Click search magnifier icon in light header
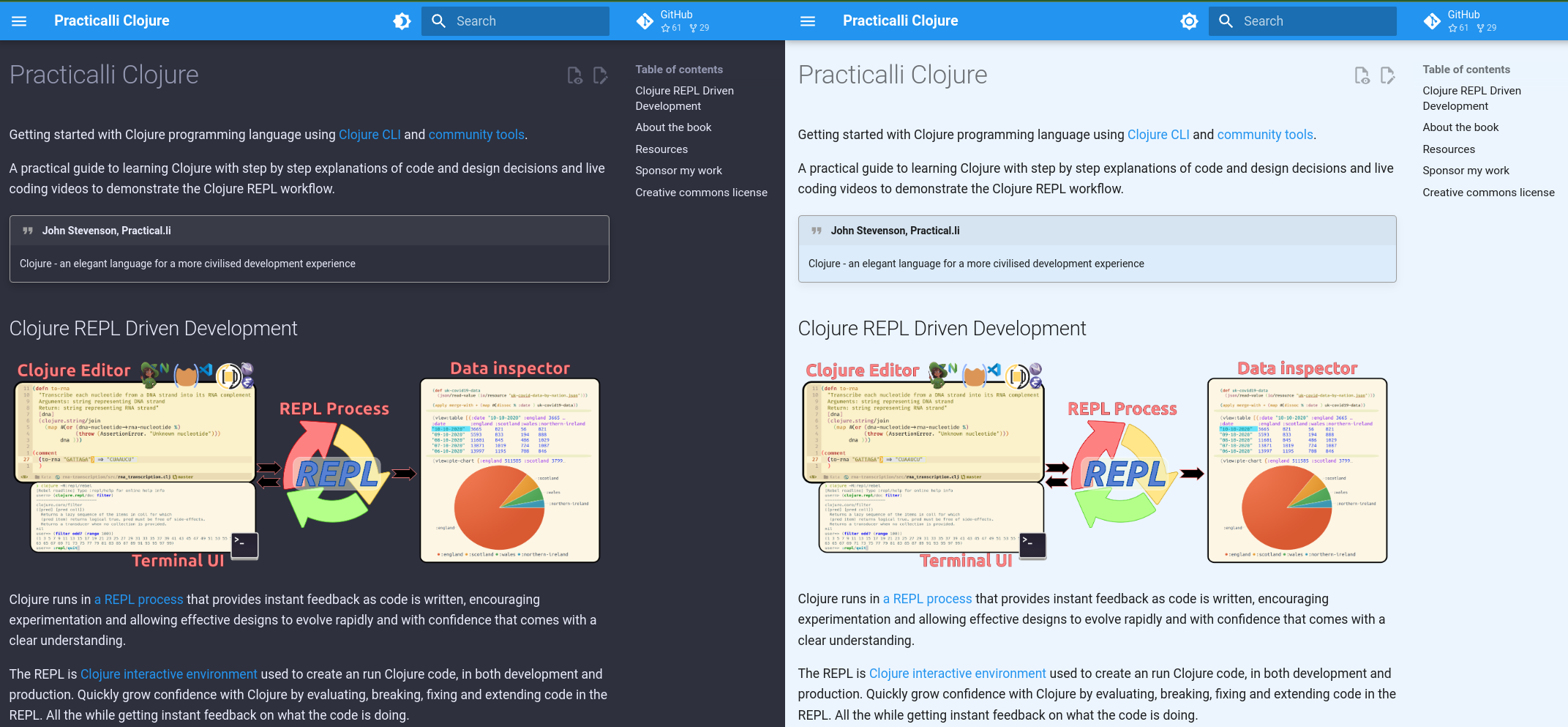Screen dimensions: 1568x727 [x=1226, y=21]
